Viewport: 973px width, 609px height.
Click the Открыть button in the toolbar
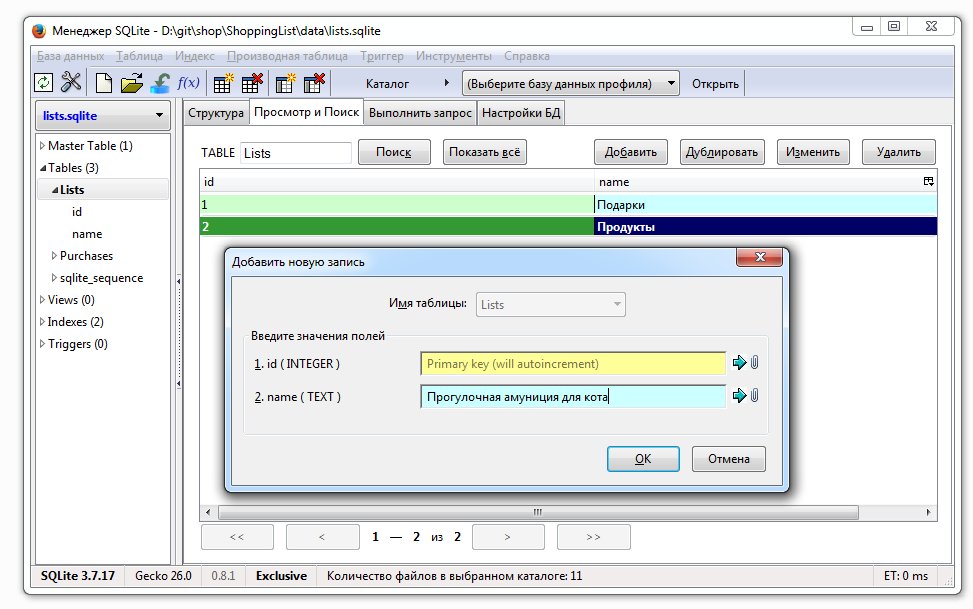715,83
